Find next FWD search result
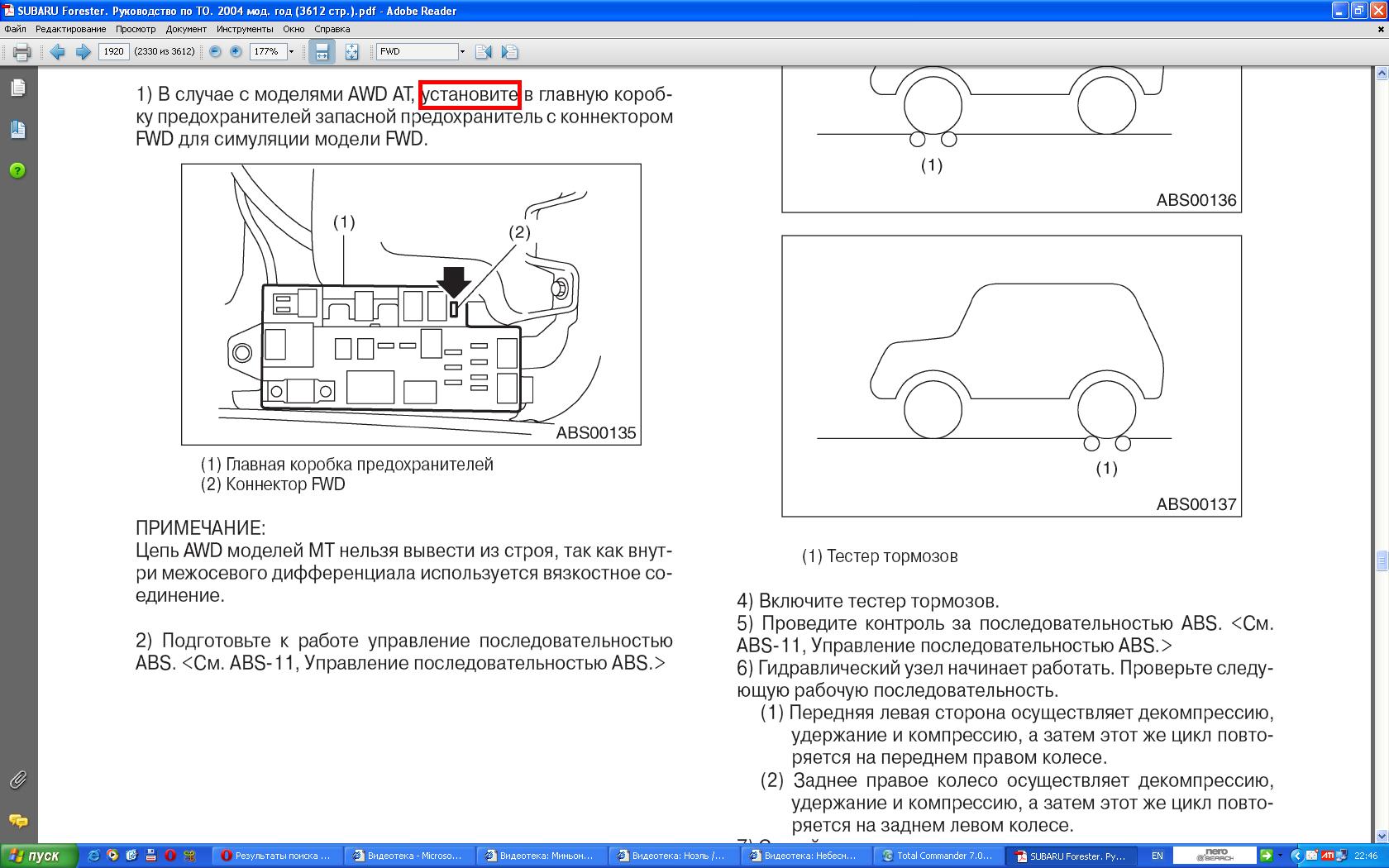The width and height of the screenshot is (1389, 868). [x=510, y=52]
